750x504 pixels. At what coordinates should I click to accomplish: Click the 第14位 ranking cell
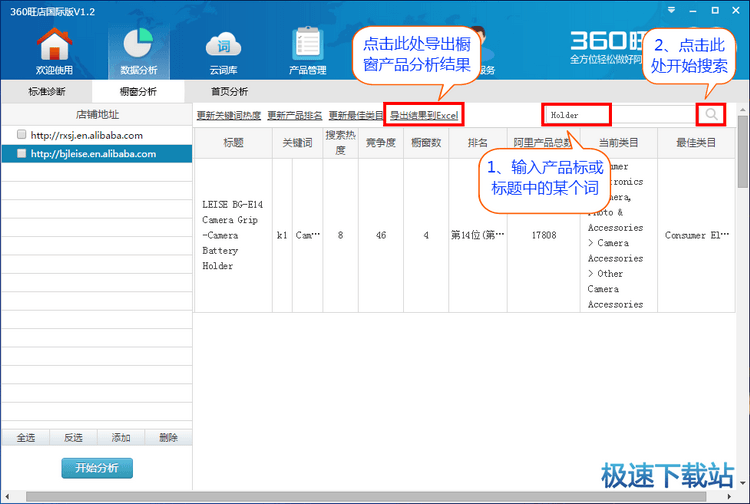click(478, 235)
